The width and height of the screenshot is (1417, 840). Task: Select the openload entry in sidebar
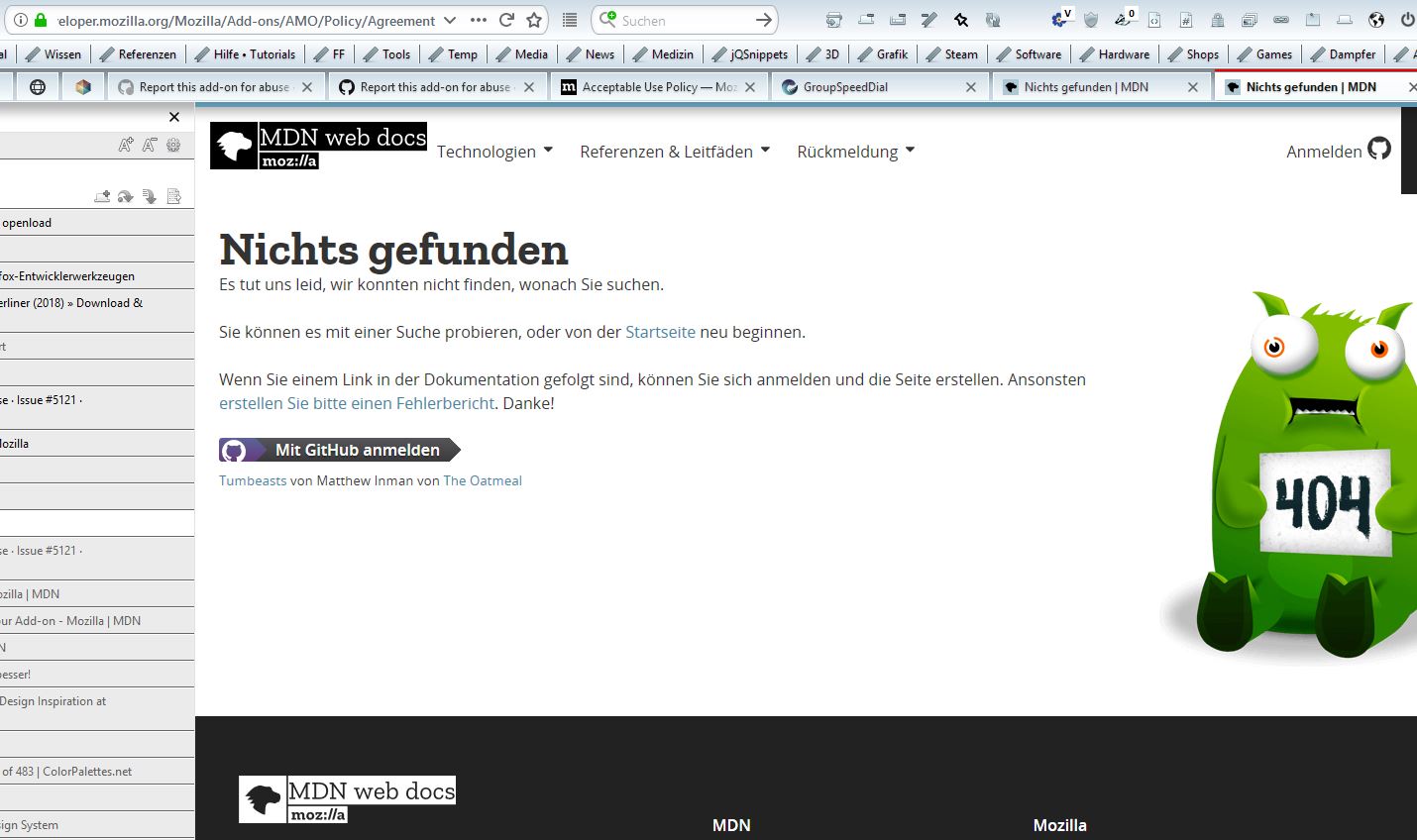point(97,223)
